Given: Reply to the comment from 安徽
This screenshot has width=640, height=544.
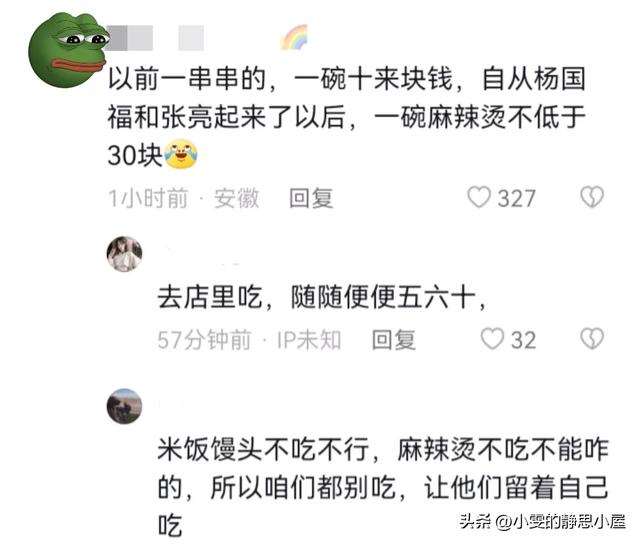Looking at the screenshot, I should click(311, 198).
